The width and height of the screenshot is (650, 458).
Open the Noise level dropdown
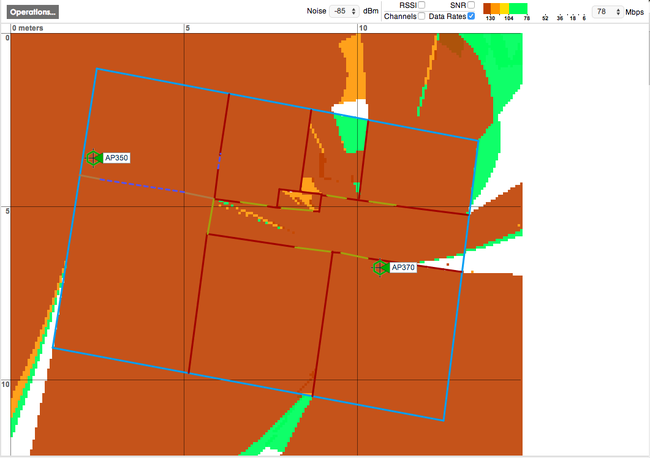click(344, 11)
